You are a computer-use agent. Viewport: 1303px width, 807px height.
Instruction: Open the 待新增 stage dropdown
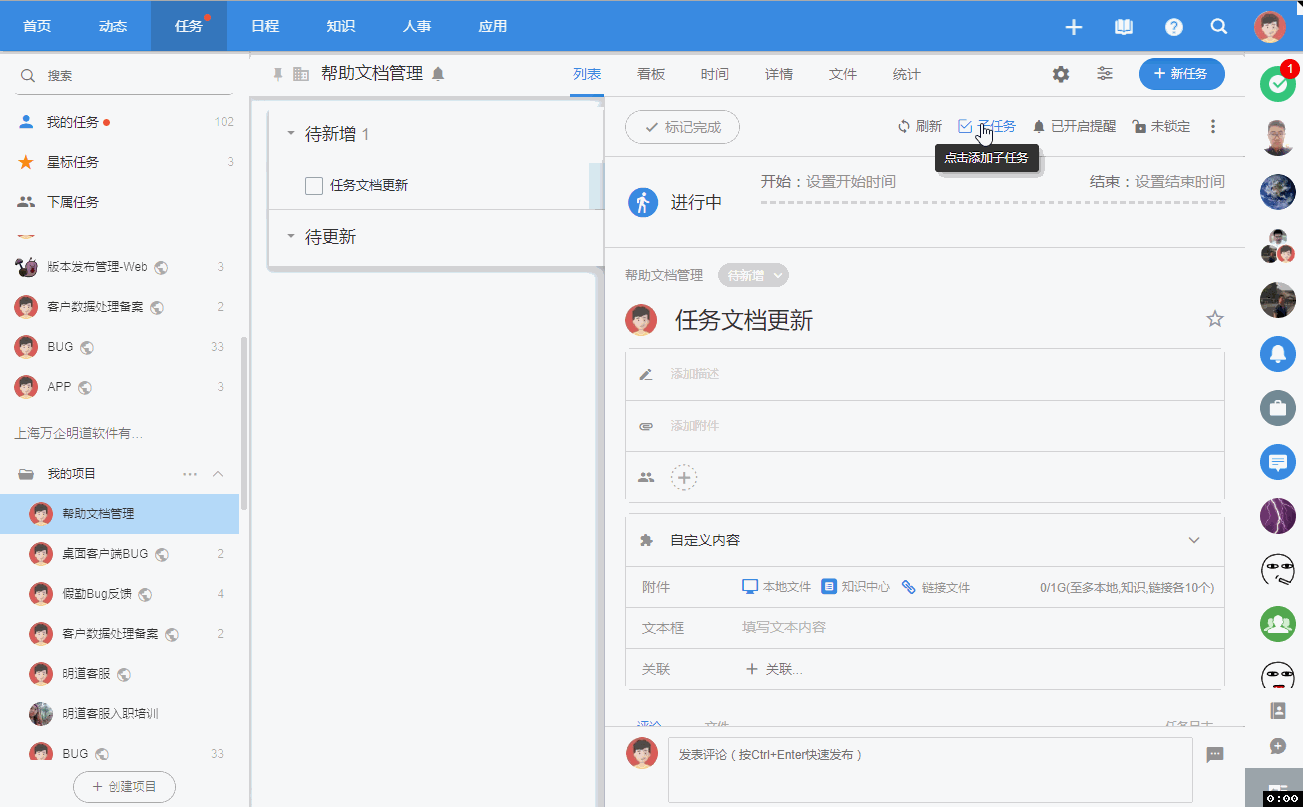point(753,275)
